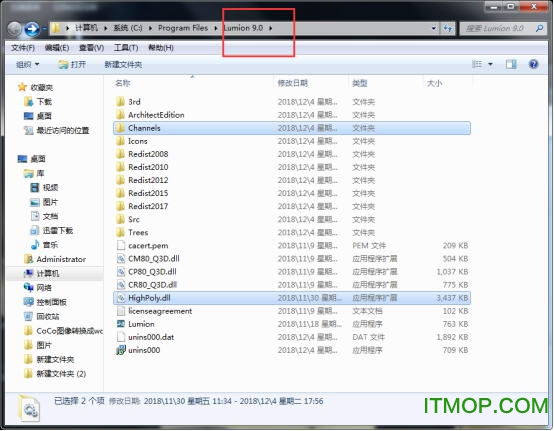Select the ArchitectEdition folder icon
Image resolution: width=554 pixels, height=431 pixels.
pyautogui.click(x=120, y=115)
